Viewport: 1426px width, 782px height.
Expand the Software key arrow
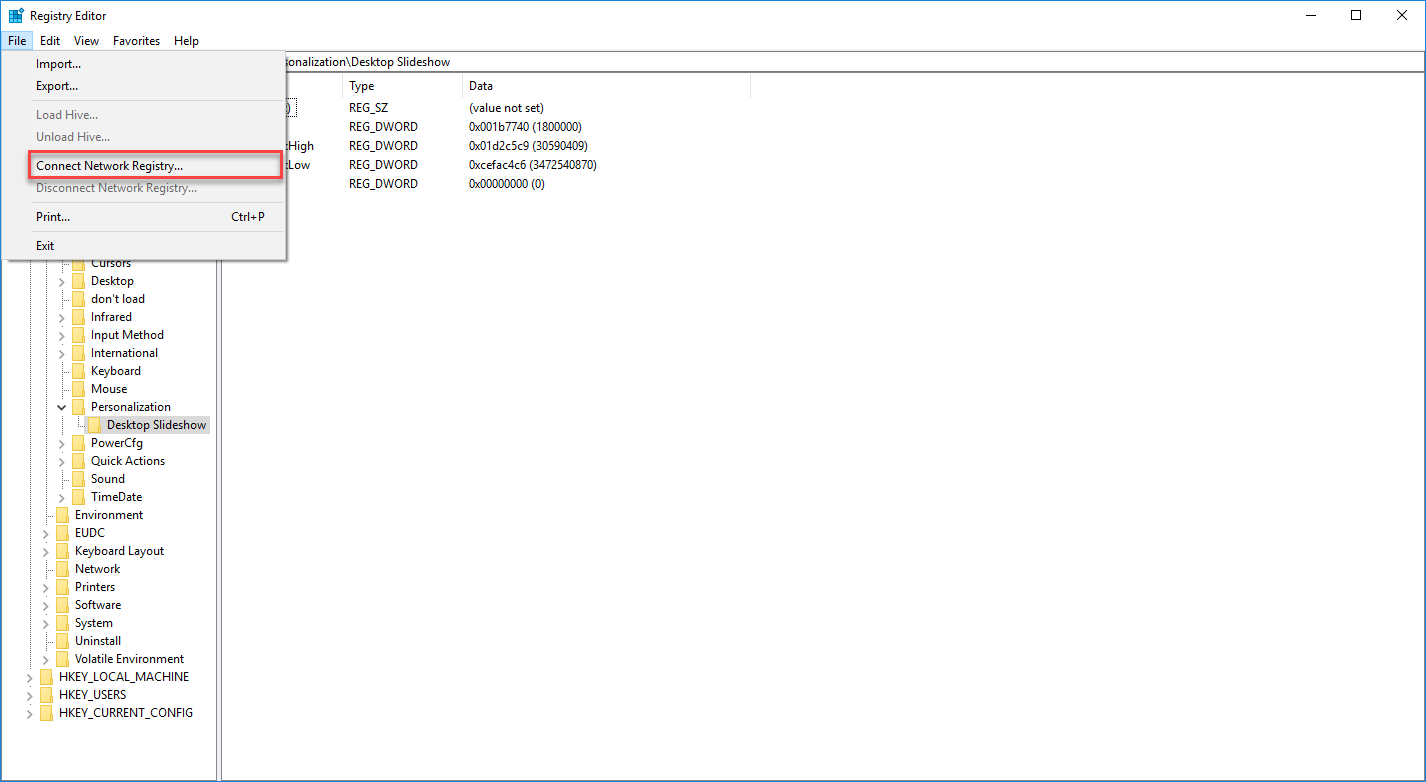coord(46,605)
